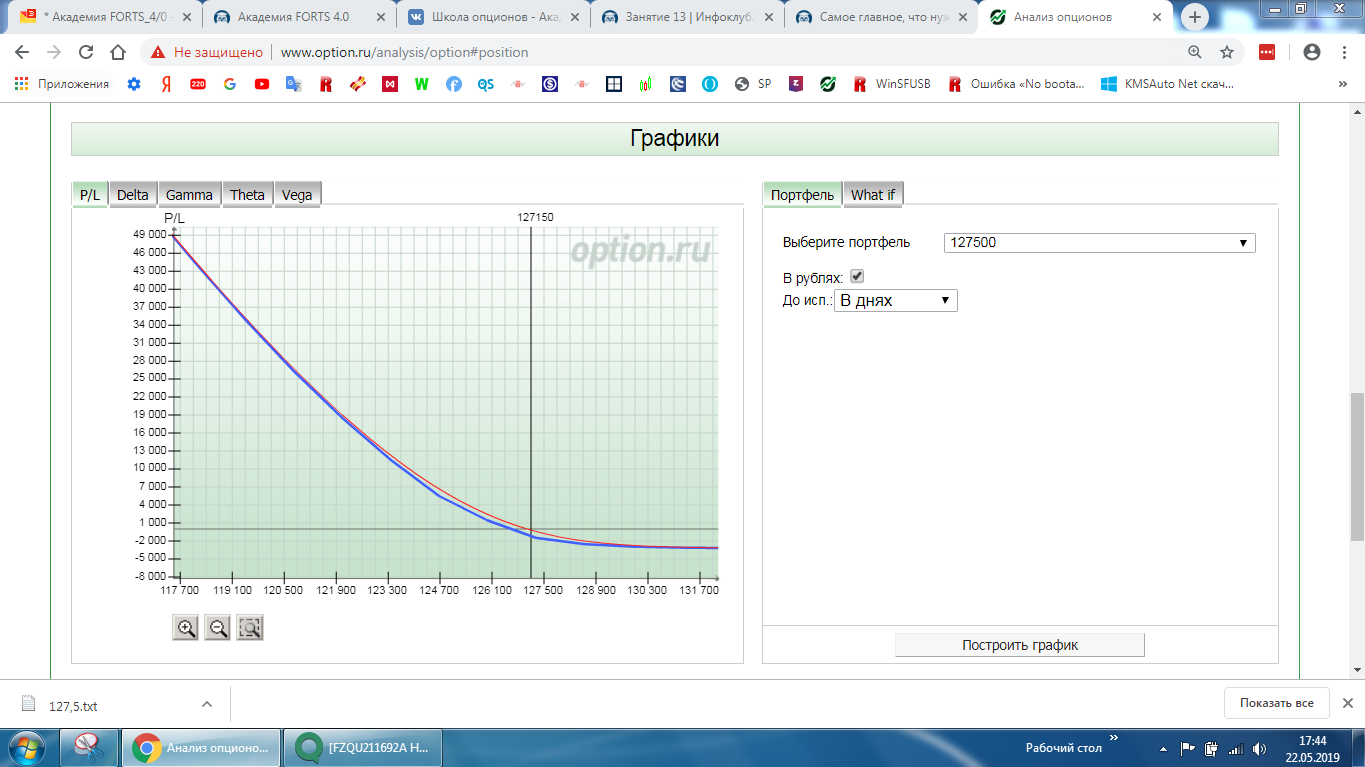Zoom in on the P/L chart

[x=186, y=628]
